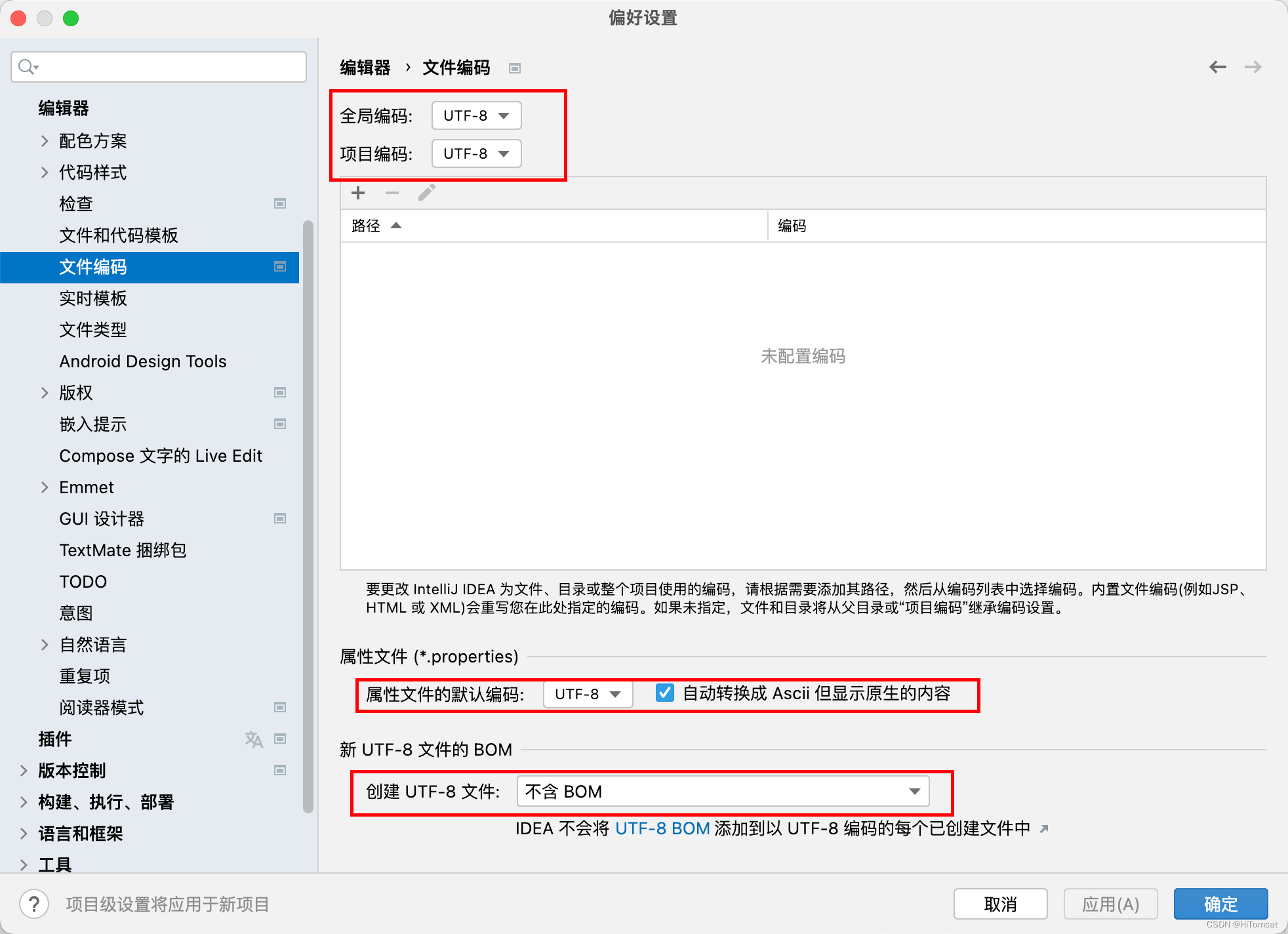
Task: Click external link arrow after BOM note
Action: [1044, 829]
